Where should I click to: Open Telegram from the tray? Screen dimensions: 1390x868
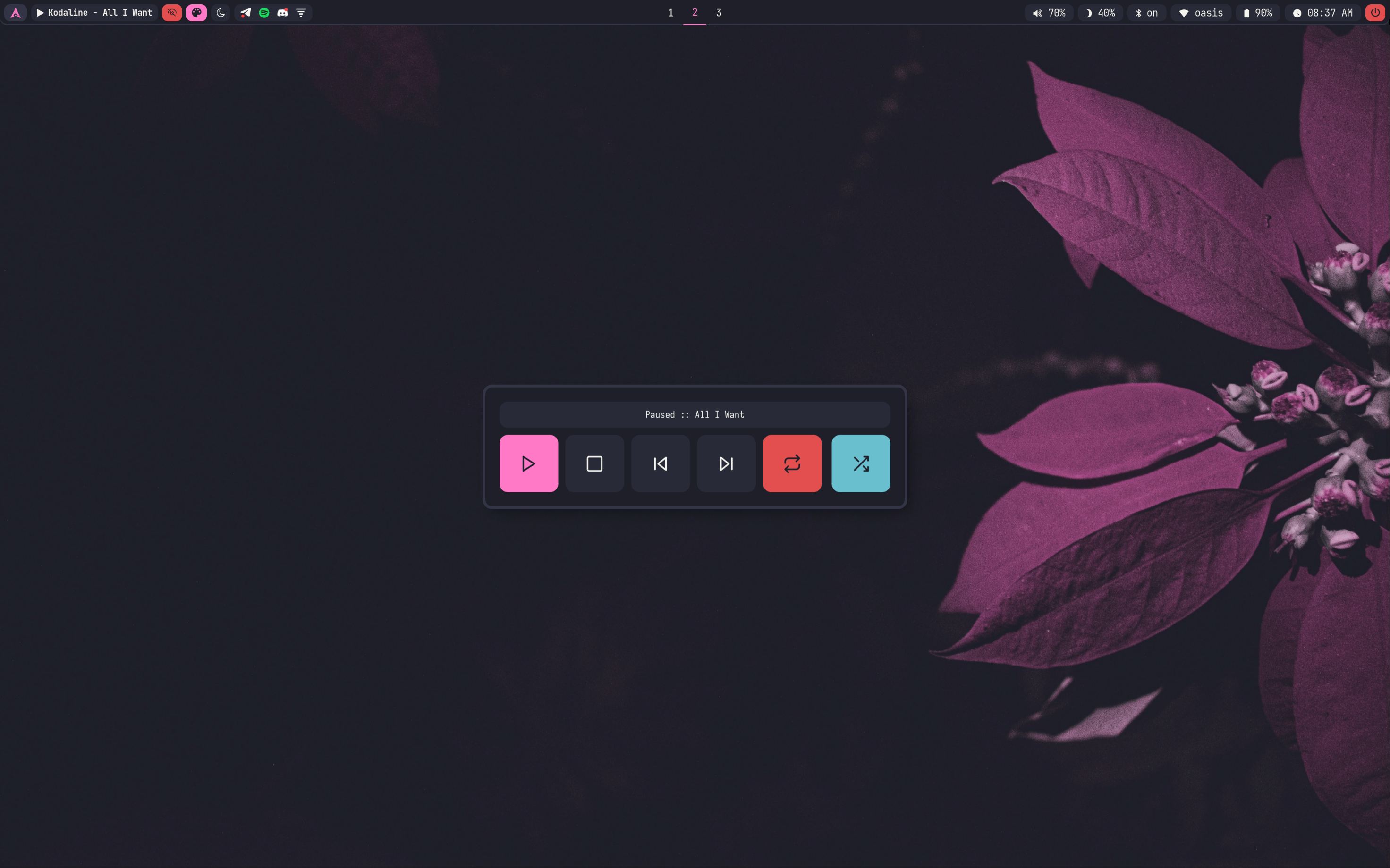tap(246, 13)
